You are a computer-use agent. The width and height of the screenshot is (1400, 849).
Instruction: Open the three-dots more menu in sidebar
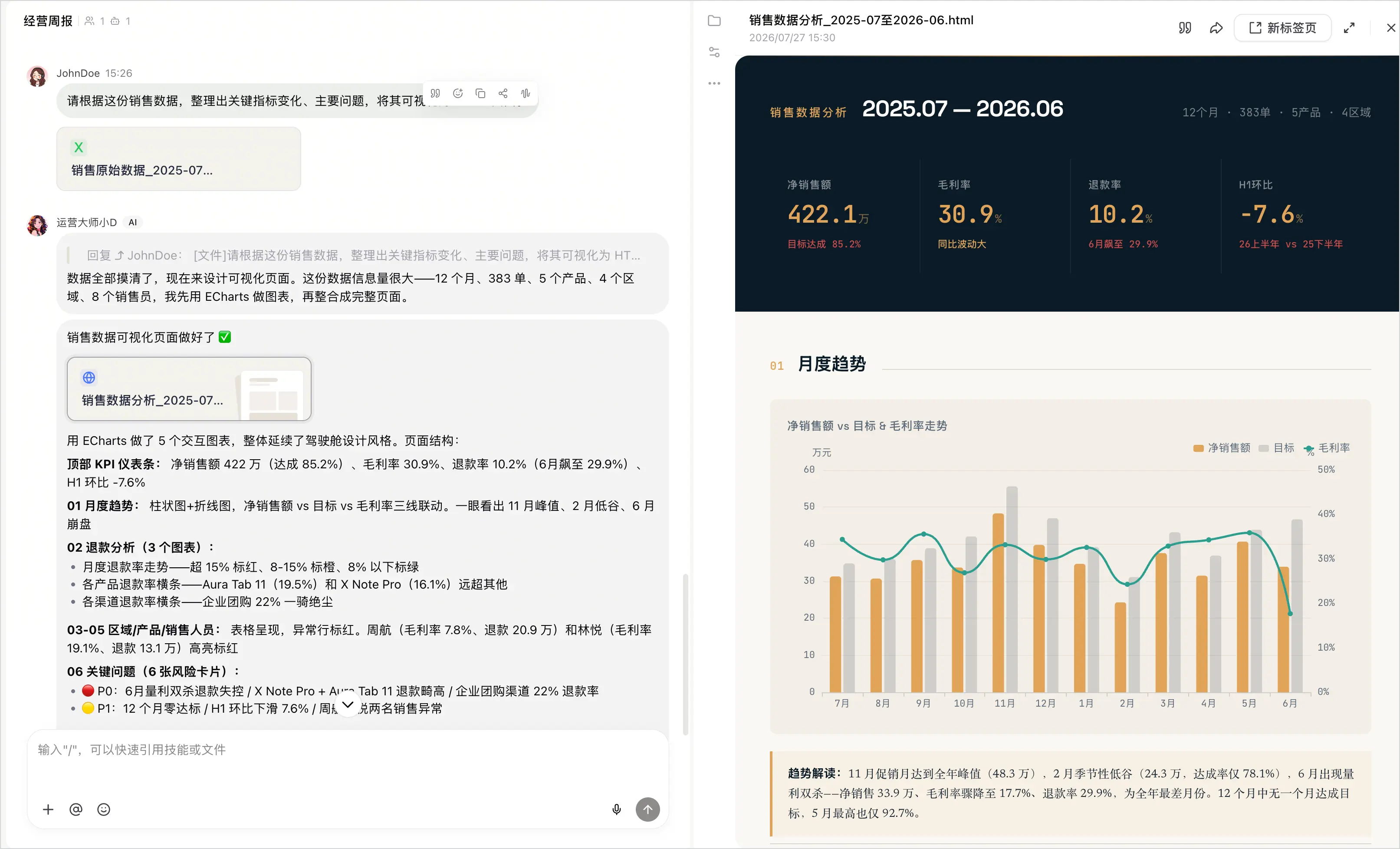714,83
